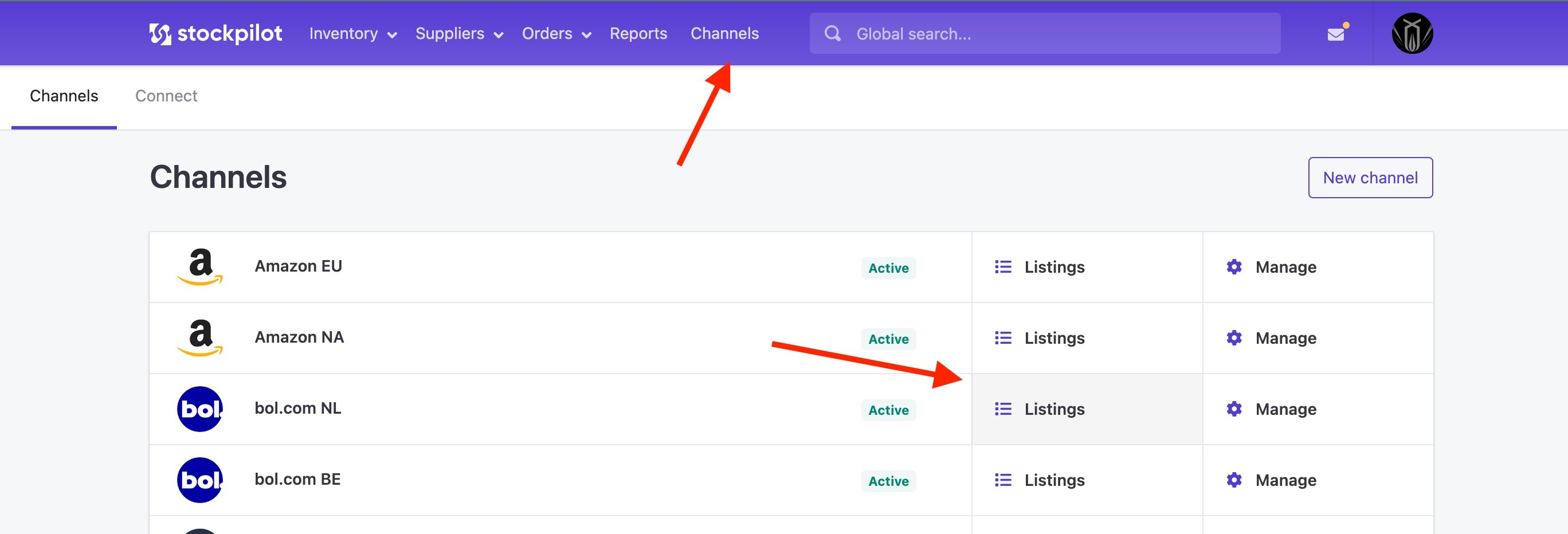Image resolution: width=1568 pixels, height=534 pixels.
Task: Switch to the Connect tab
Action: pos(166,96)
